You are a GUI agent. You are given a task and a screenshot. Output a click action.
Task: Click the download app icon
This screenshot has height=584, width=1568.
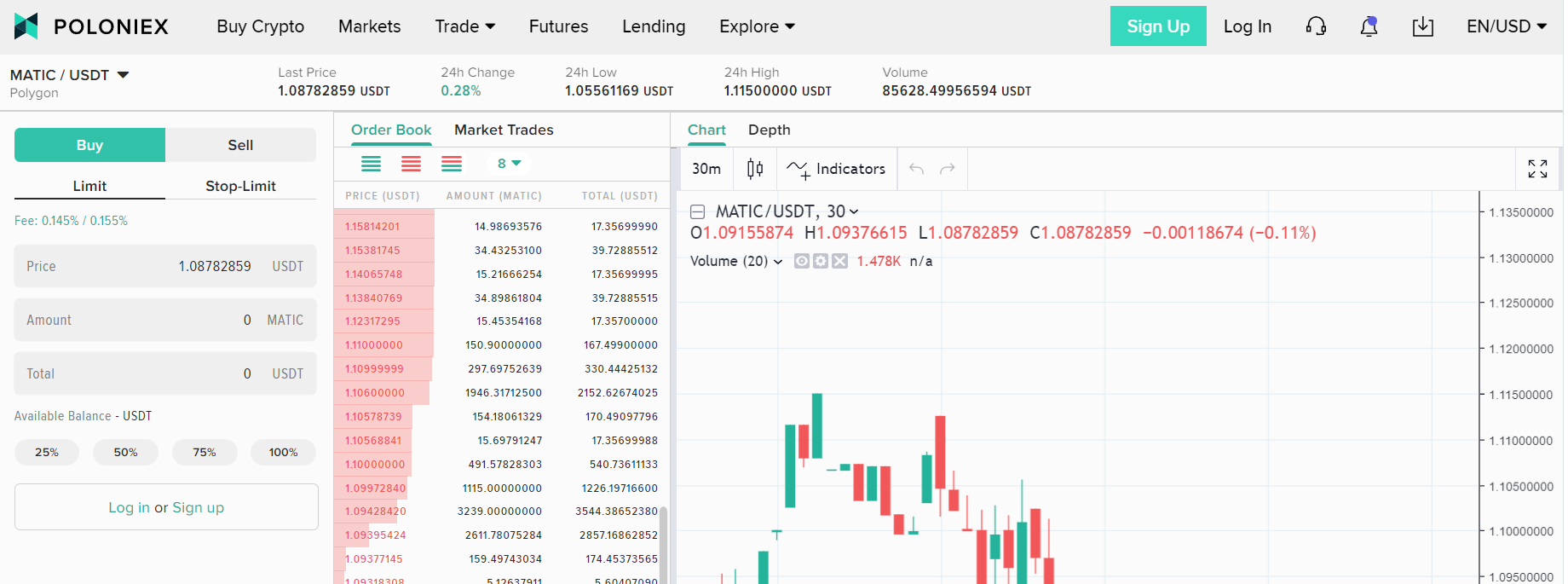coord(1422,26)
